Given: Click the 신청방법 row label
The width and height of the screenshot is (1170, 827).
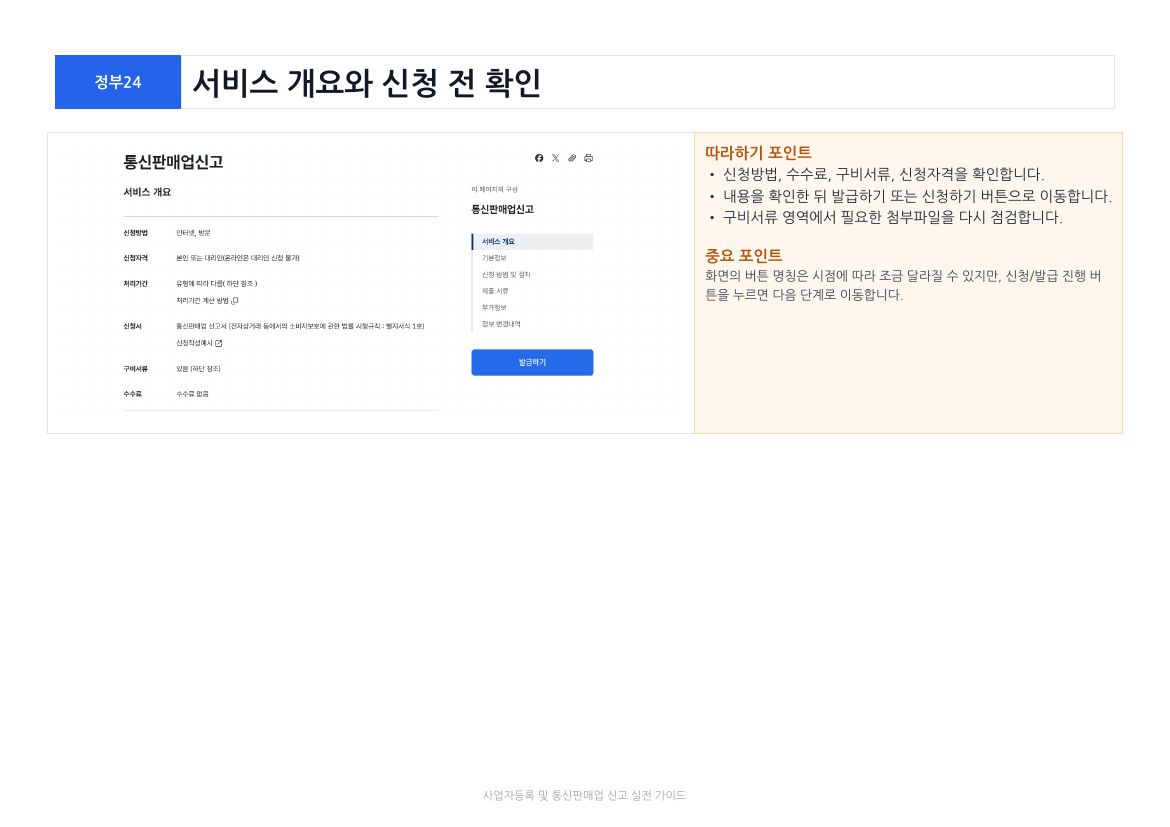Looking at the screenshot, I should (x=136, y=233).
